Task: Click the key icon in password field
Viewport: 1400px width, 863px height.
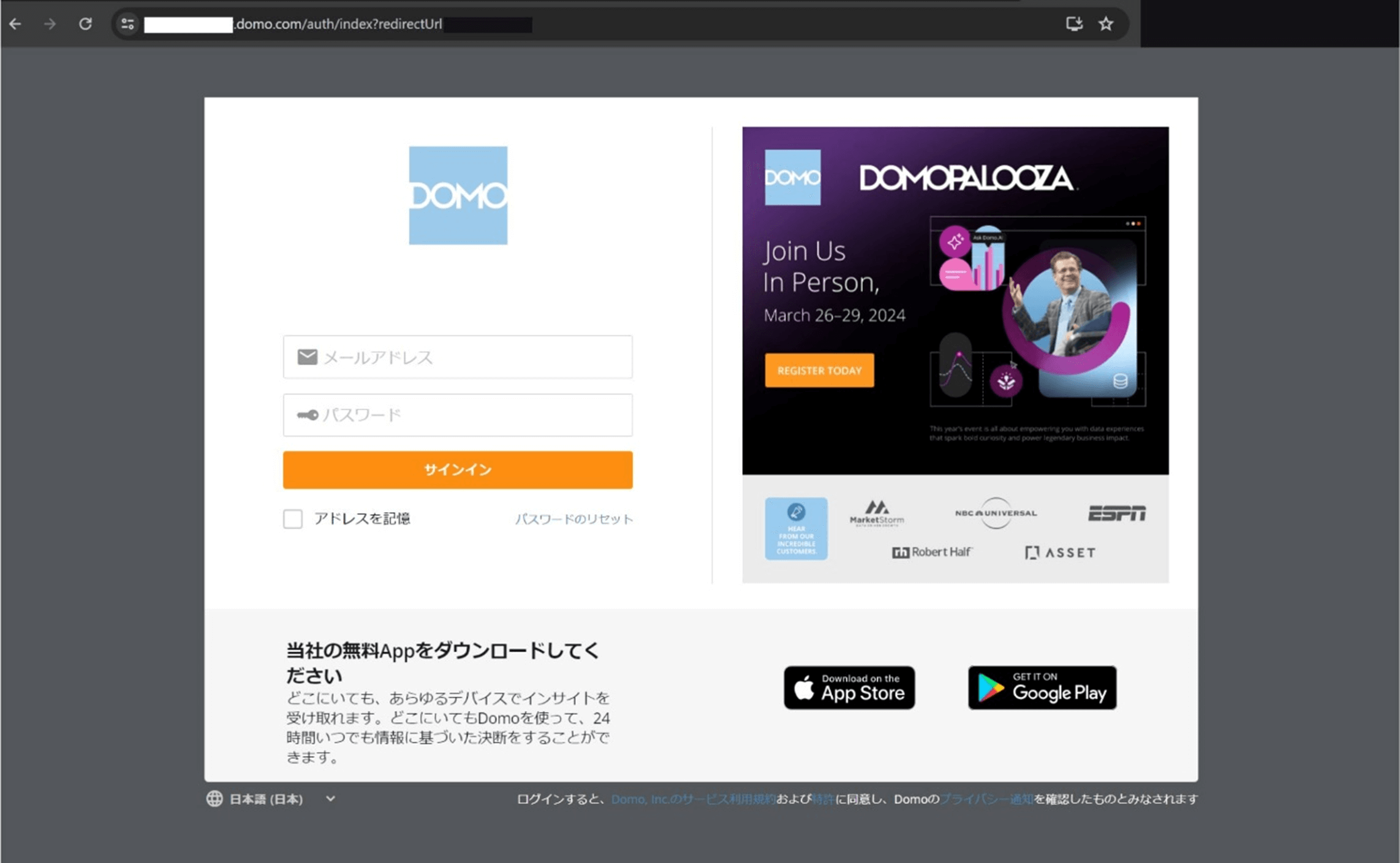Action: pyautogui.click(x=307, y=415)
